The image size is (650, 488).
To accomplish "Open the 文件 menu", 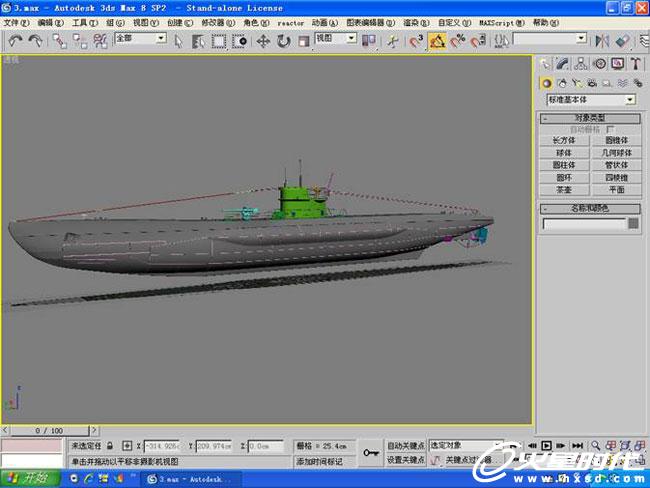I will (16, 23).
